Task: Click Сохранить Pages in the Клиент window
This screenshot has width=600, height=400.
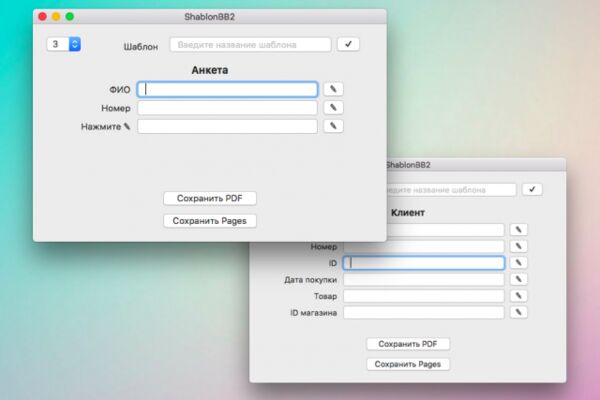Action: coord(408,364)
